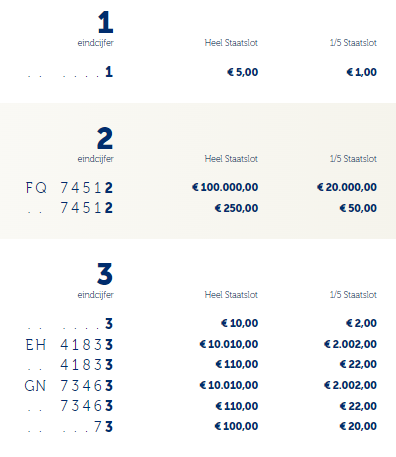This screenshot has height=457, width=396.
Task: Click the large eindcijfer 3 heading
Action: pos(105,274)
